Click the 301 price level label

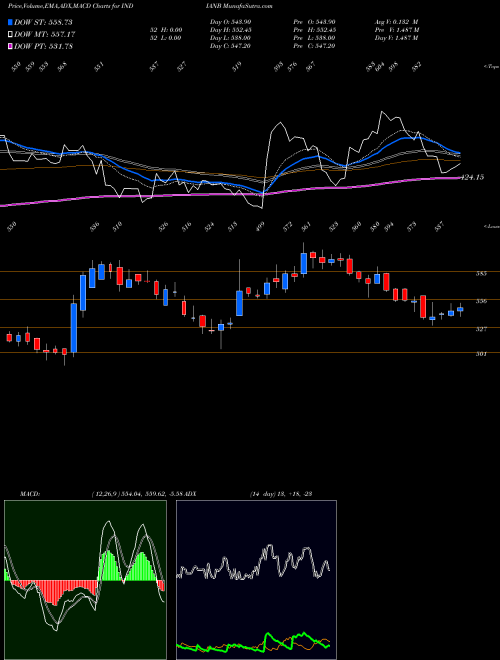click(481, 354)
